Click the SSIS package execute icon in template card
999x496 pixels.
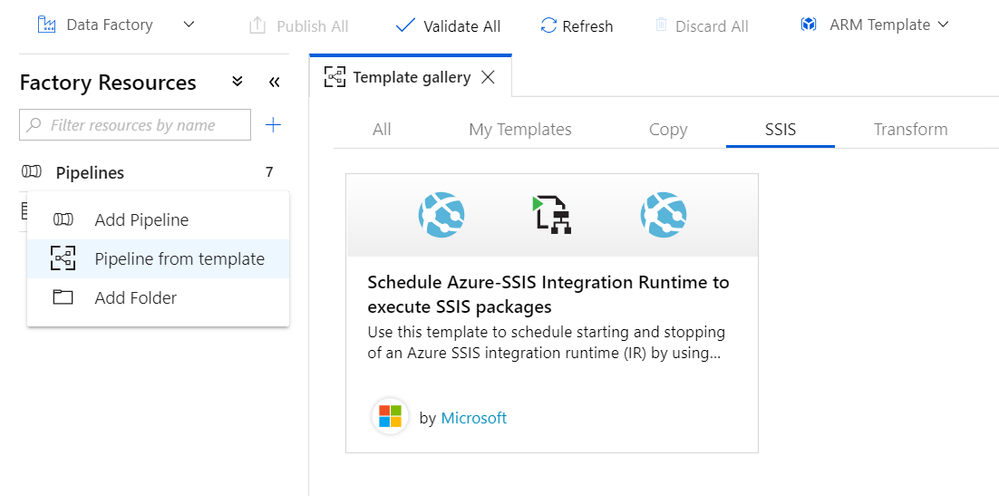pyautogui.click(x=551, y=215)
